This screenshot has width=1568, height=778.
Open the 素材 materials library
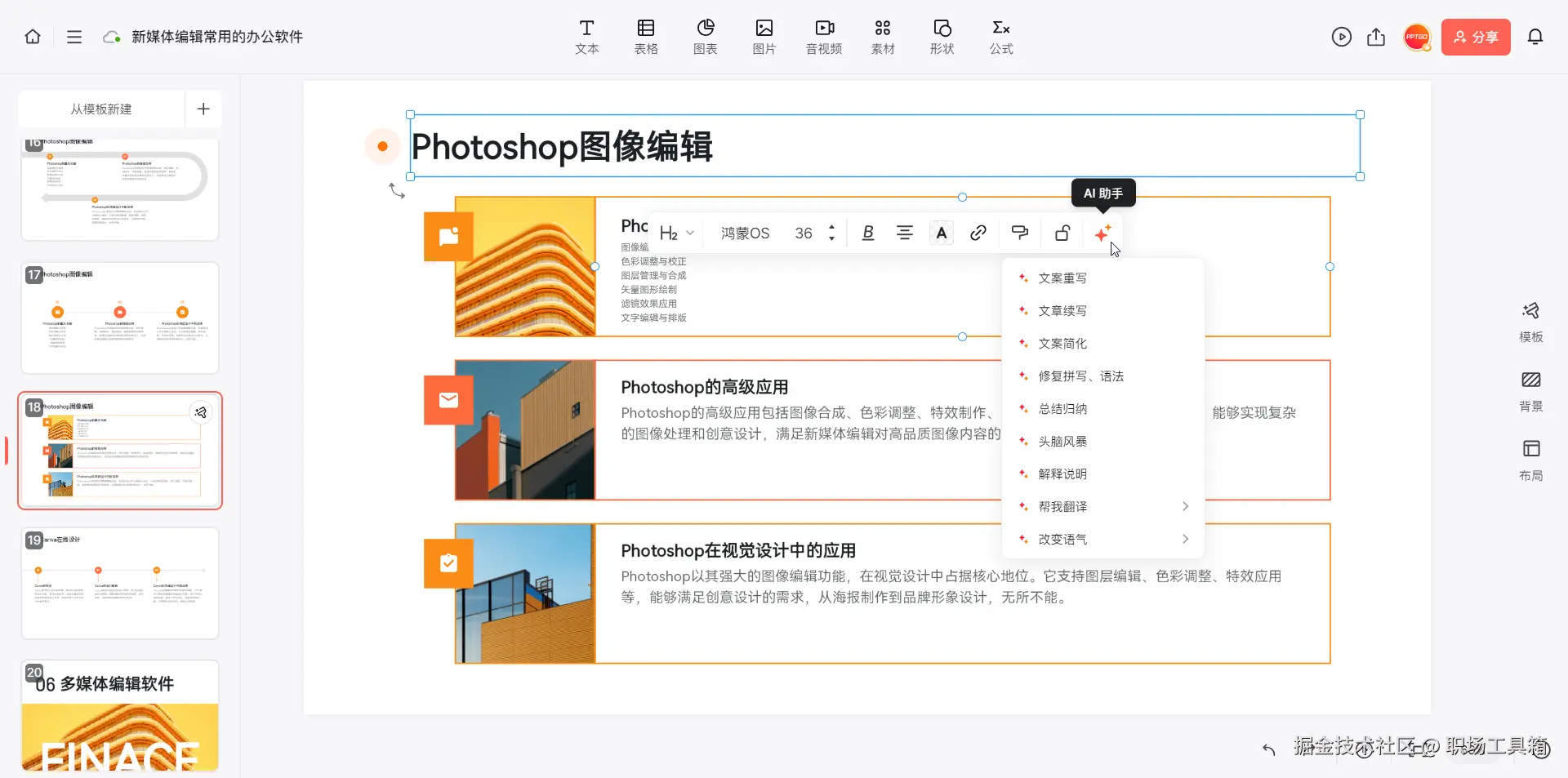point(883,37)
